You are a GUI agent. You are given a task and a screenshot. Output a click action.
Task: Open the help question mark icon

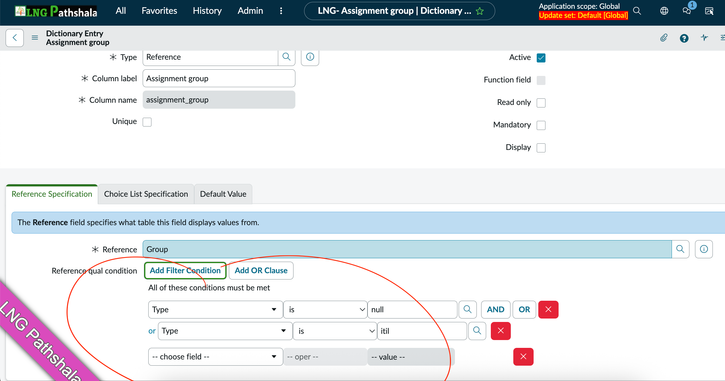click(x=684, y=38)
